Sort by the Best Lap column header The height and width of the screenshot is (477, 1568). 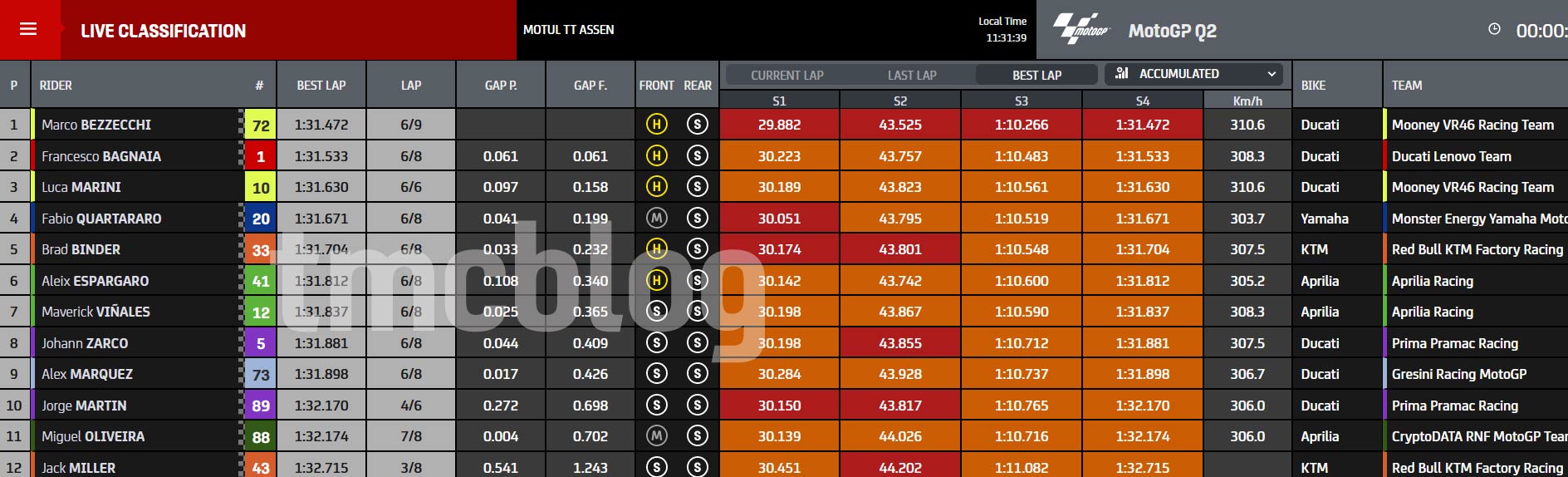pyautogui.click(x=321, y=85)
